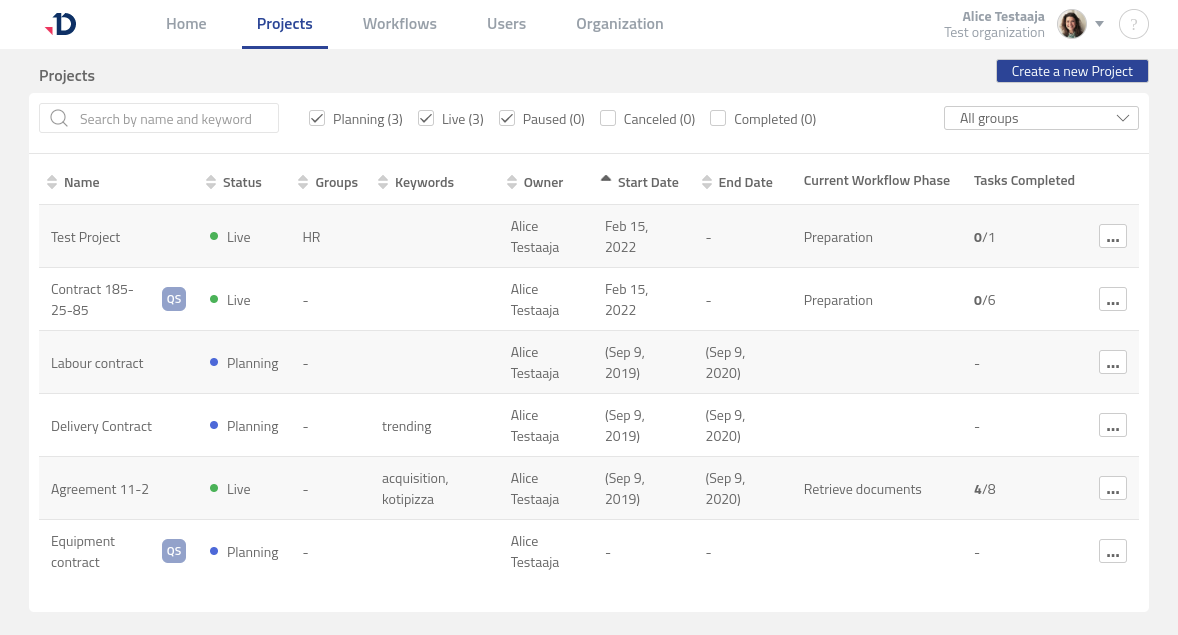Viewport: 1178px width, 635px height.
Task: Enable the Completed (0) filter checkbox
Action: point(718,118)
